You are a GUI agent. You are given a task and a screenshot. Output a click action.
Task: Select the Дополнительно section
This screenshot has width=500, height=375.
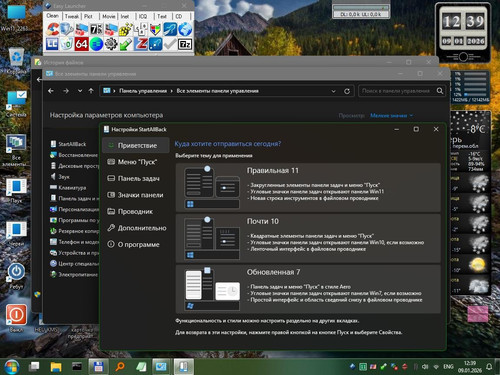click(x=136, y=228)
